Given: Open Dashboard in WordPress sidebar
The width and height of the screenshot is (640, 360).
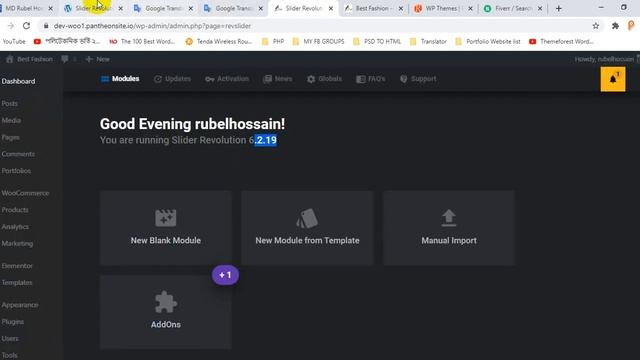Looking at the screenshot, I should (18, 81).
